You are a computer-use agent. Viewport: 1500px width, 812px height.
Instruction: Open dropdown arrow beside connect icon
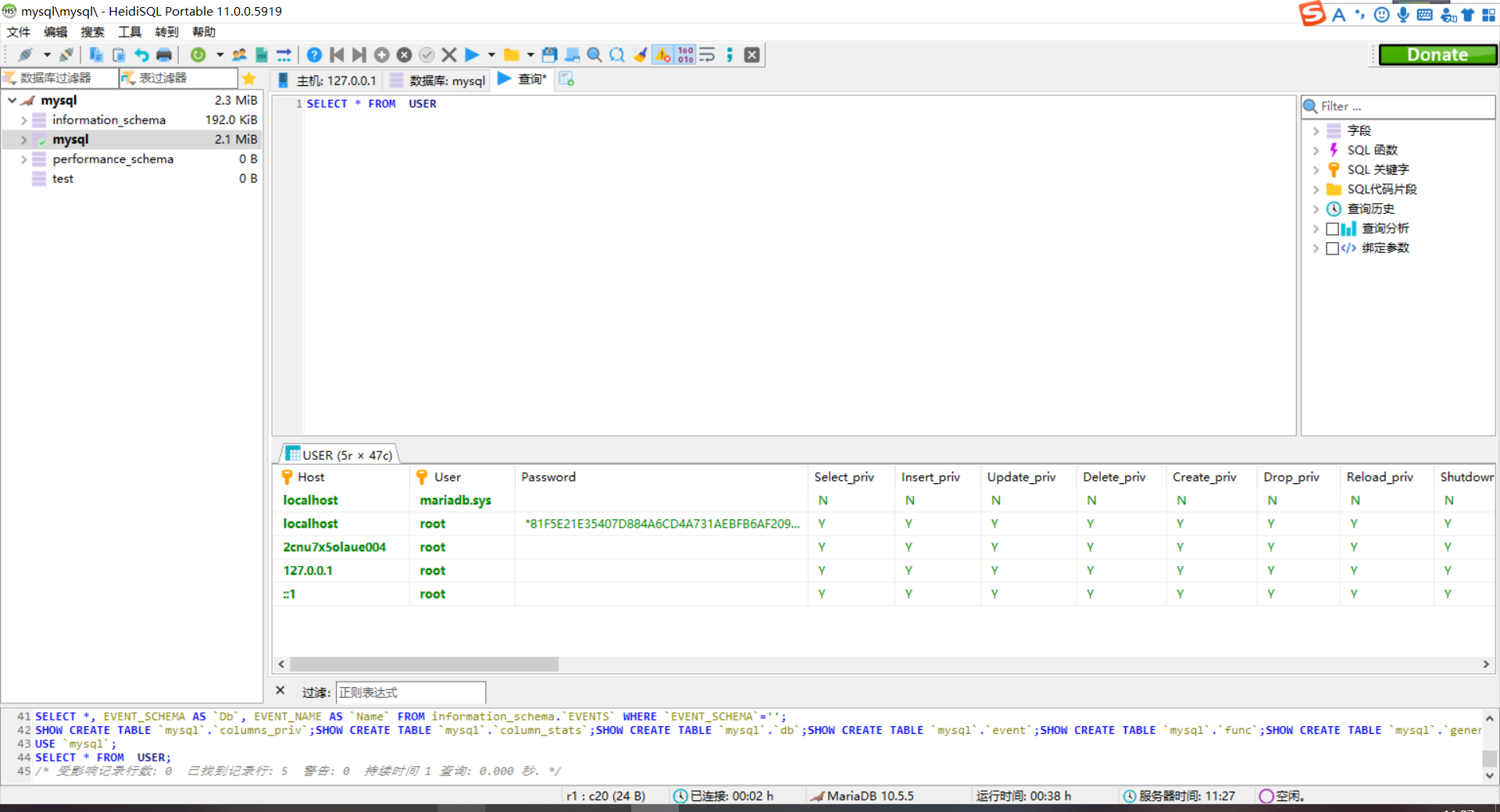pyautogui.click(x=47, y=55)
